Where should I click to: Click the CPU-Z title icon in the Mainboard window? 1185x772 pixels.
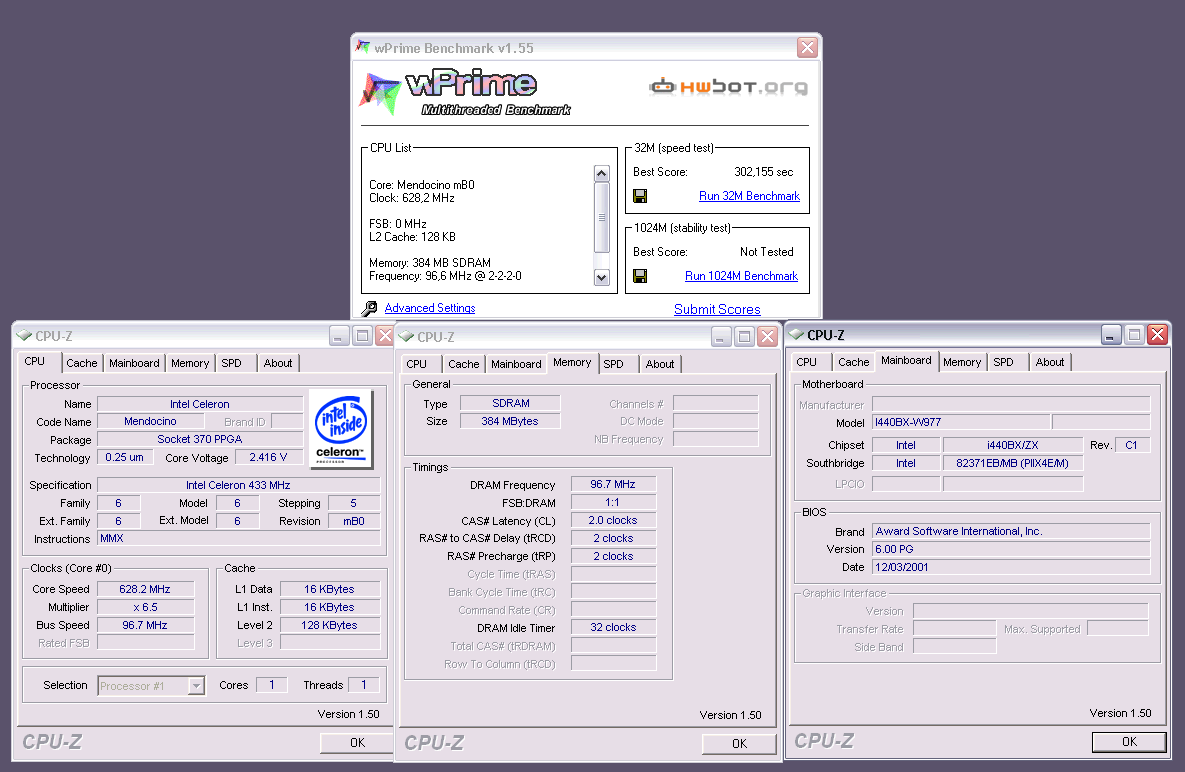pyautogui.click(x=797, y=334)
